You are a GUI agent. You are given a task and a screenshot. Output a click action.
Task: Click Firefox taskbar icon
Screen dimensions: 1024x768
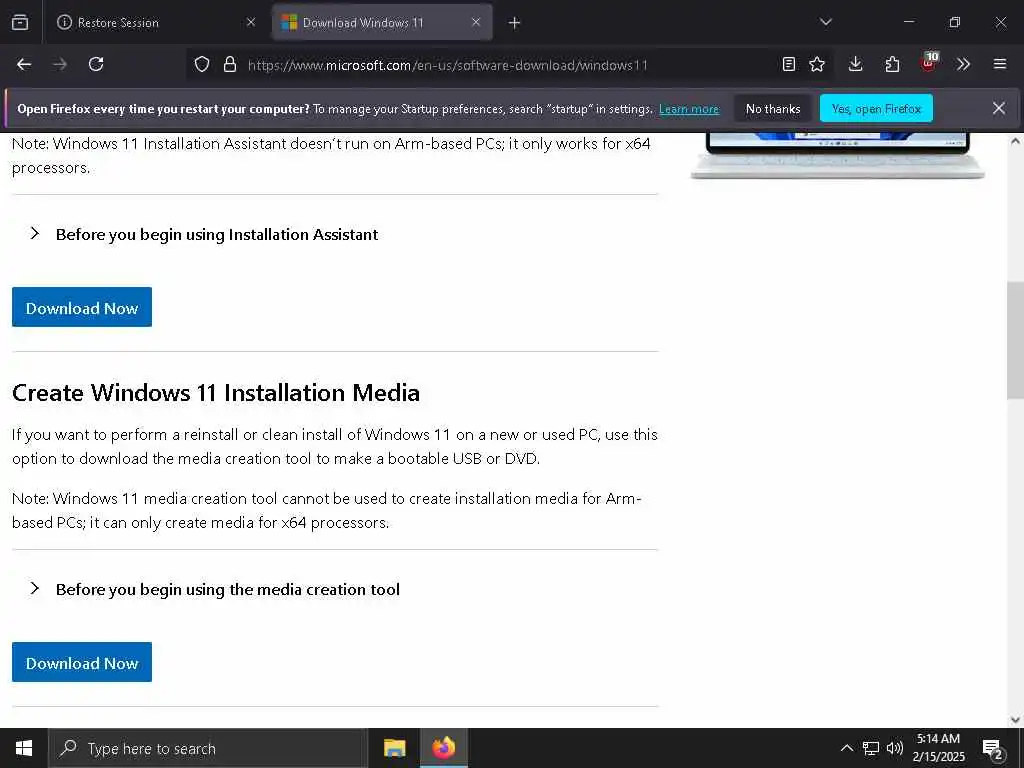(443, 748)
